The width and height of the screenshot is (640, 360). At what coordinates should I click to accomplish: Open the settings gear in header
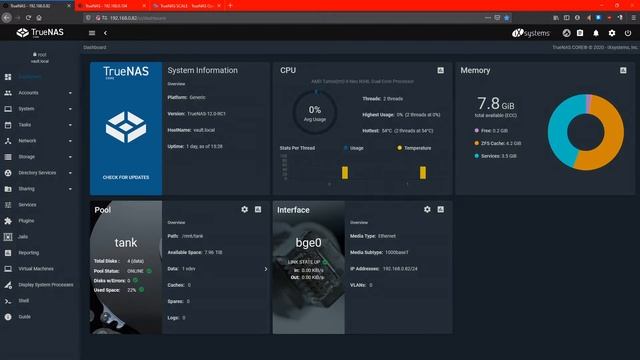click(612, 33)
